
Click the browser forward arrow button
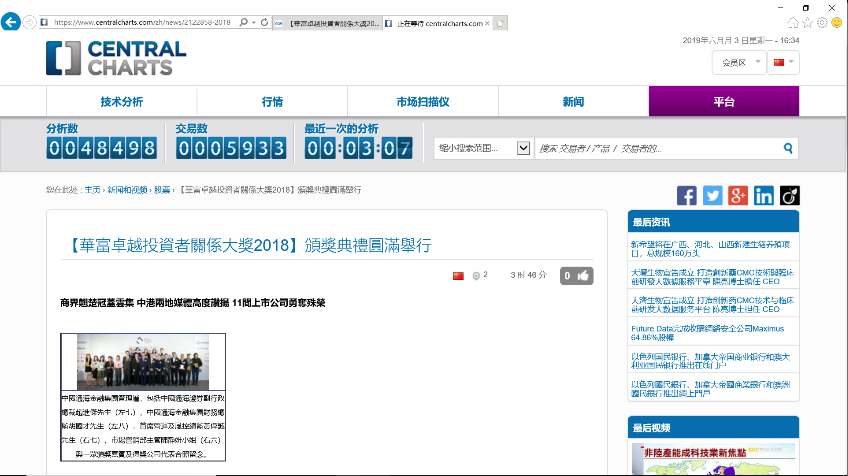(30, 22)
